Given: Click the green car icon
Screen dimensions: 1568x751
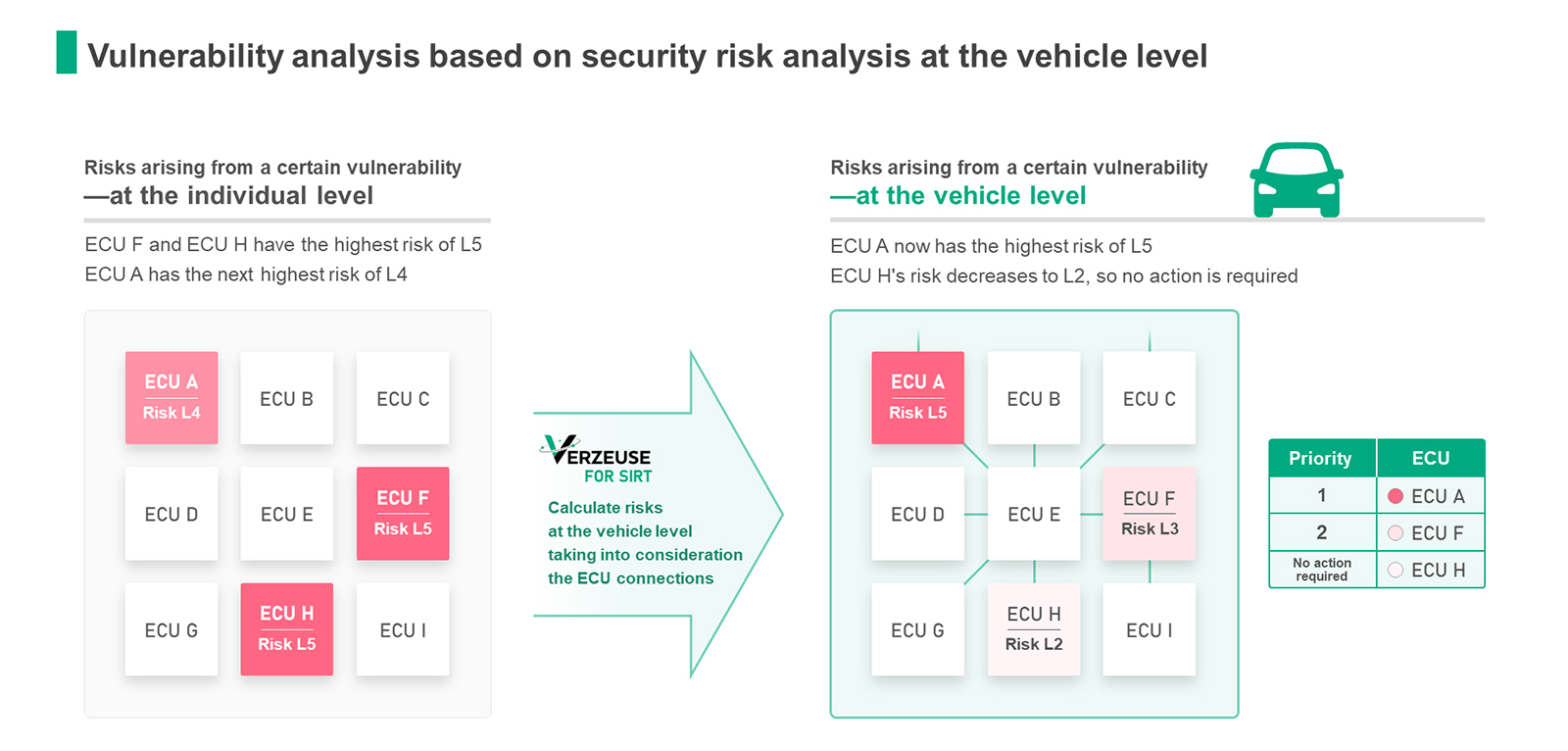Looking at the screenshot, I should click(1297, 180).
